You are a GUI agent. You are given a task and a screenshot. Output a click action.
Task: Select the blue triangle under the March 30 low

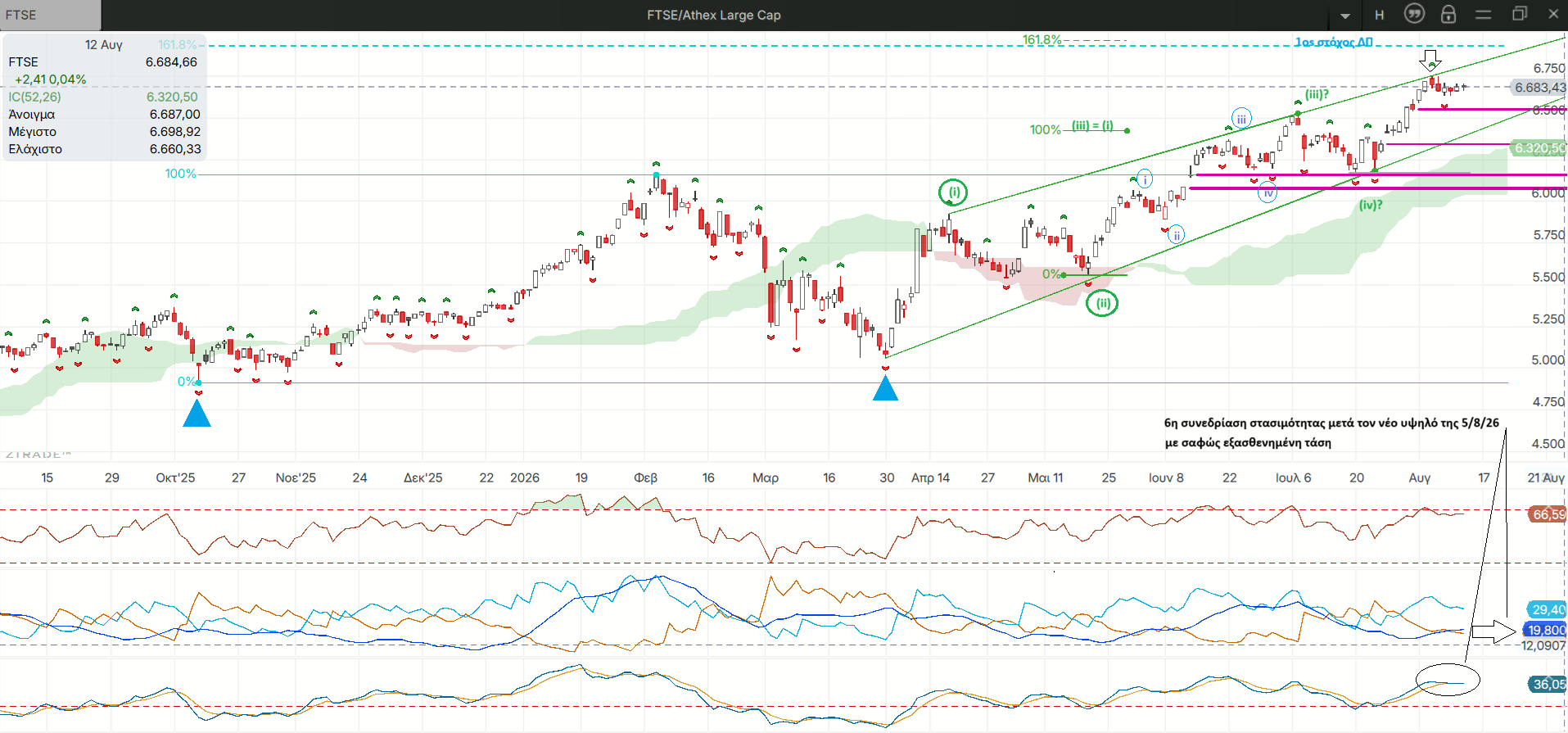click(885, 387)
